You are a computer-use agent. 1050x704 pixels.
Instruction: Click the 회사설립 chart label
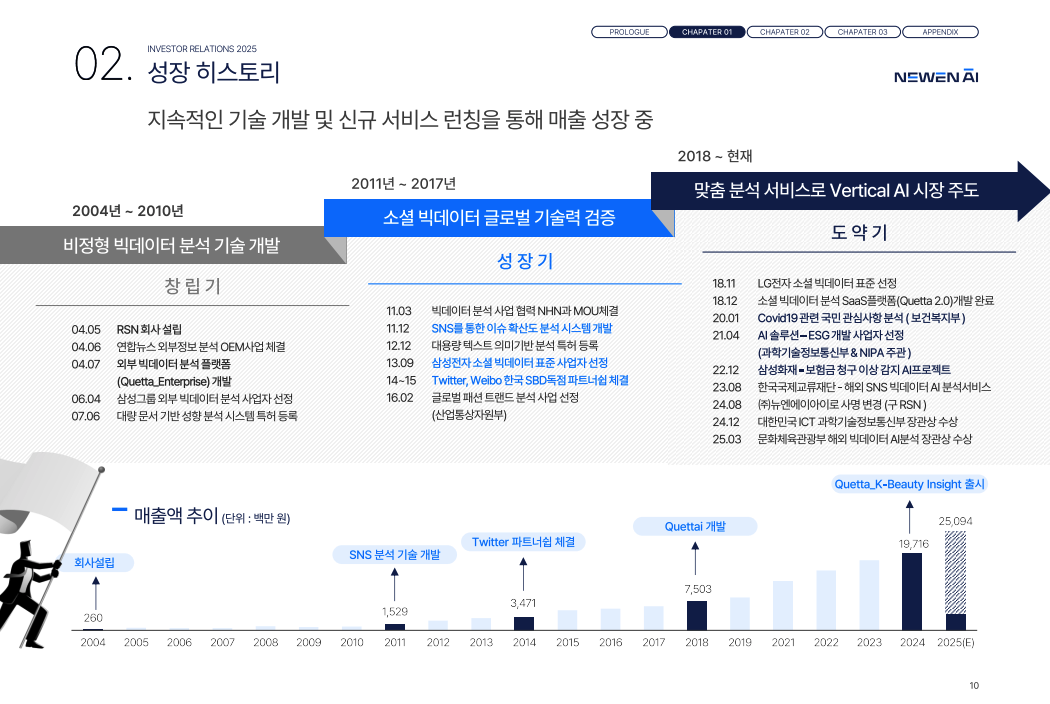pyautogui.click(x=94, y=563)
